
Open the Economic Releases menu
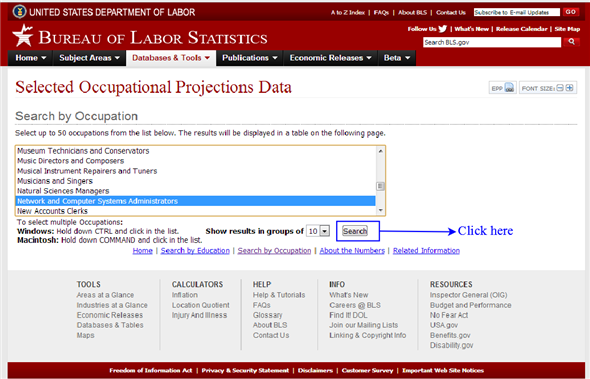(330, 58)
